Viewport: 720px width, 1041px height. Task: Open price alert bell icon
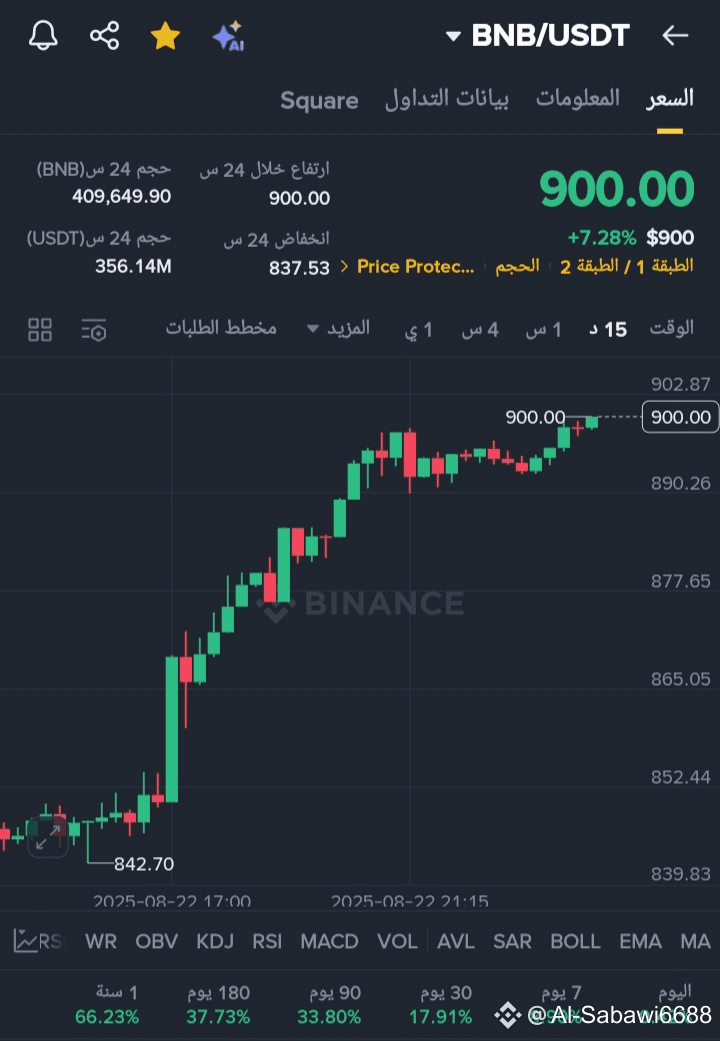coord(43,35)
